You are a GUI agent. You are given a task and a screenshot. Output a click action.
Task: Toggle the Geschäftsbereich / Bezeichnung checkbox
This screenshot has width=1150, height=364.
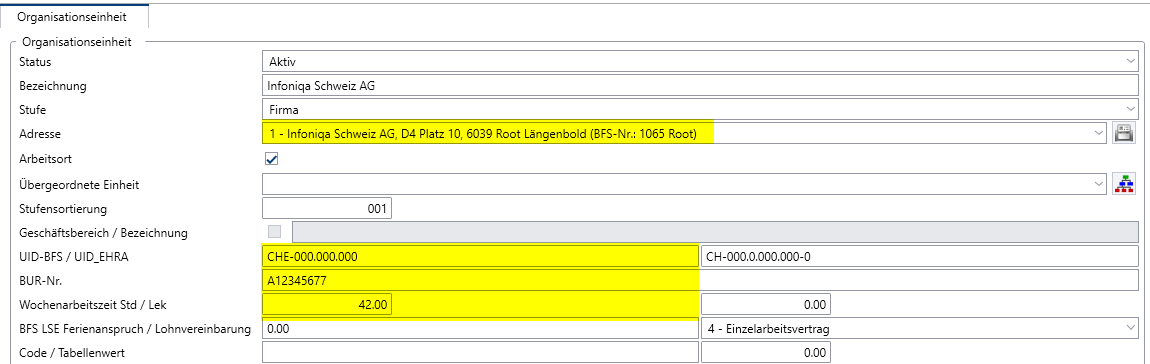[275, 232]
